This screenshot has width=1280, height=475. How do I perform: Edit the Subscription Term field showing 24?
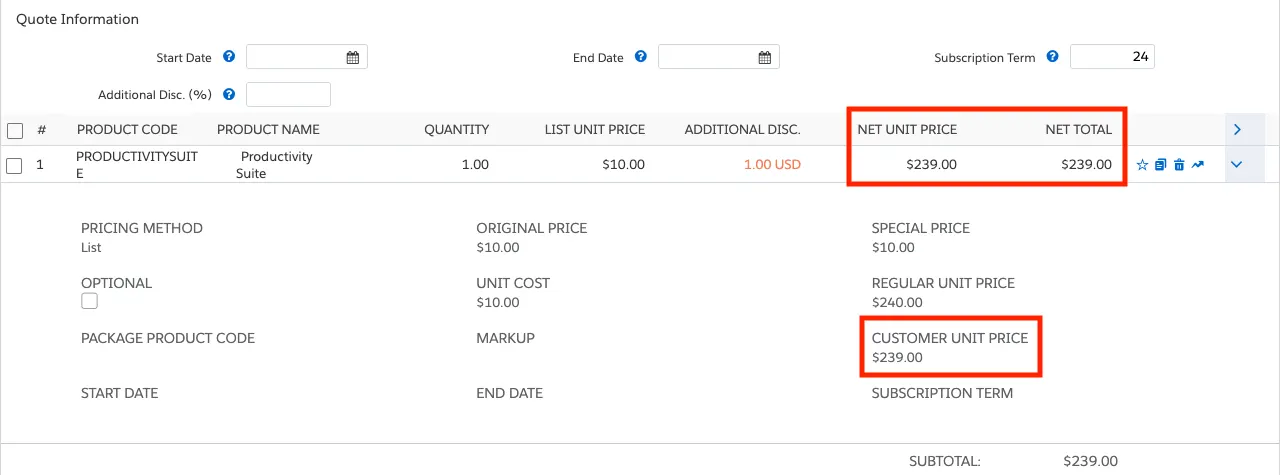pos(1112,57)
